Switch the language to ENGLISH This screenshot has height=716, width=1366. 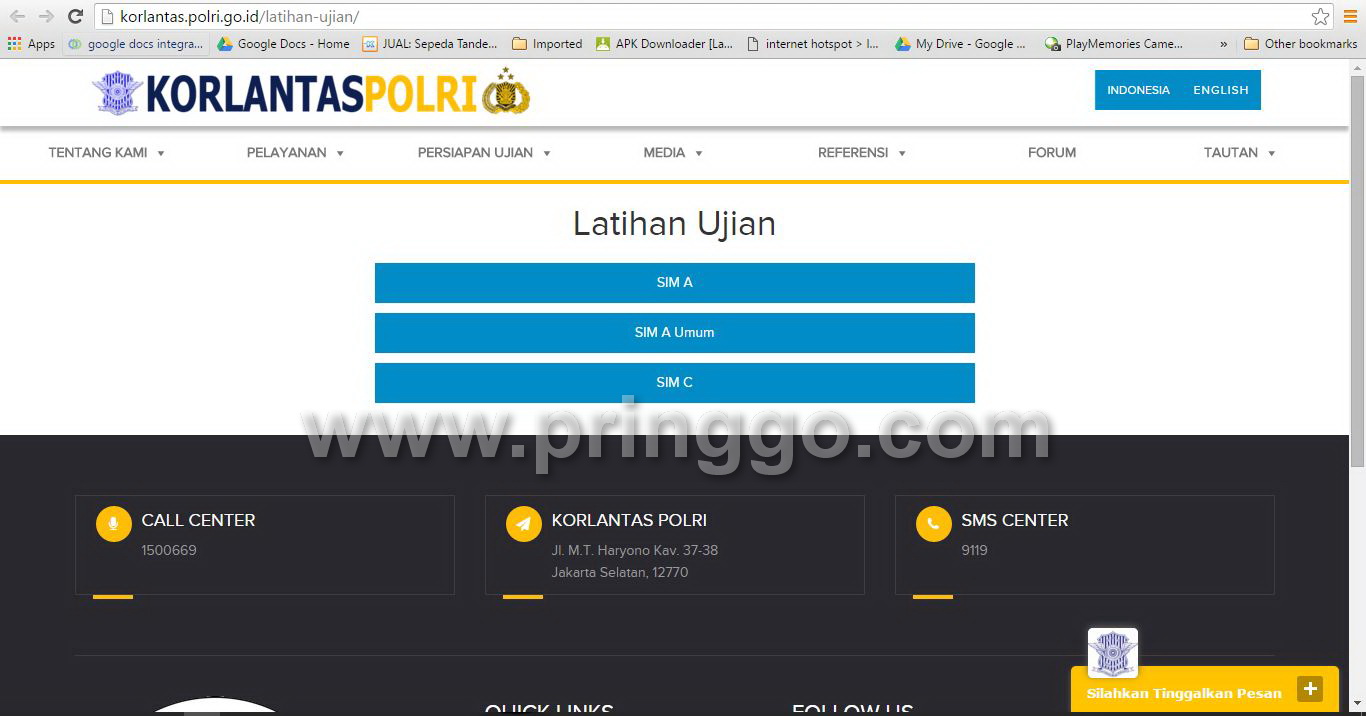(1220, 90)
